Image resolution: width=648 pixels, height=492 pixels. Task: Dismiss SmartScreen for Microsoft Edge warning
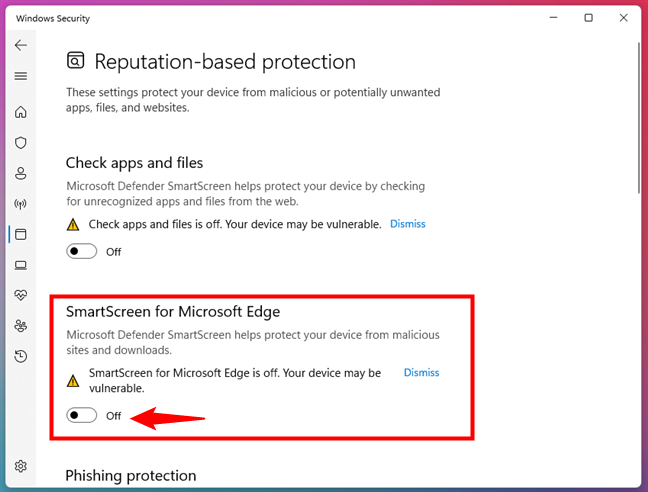coord(421,372)
